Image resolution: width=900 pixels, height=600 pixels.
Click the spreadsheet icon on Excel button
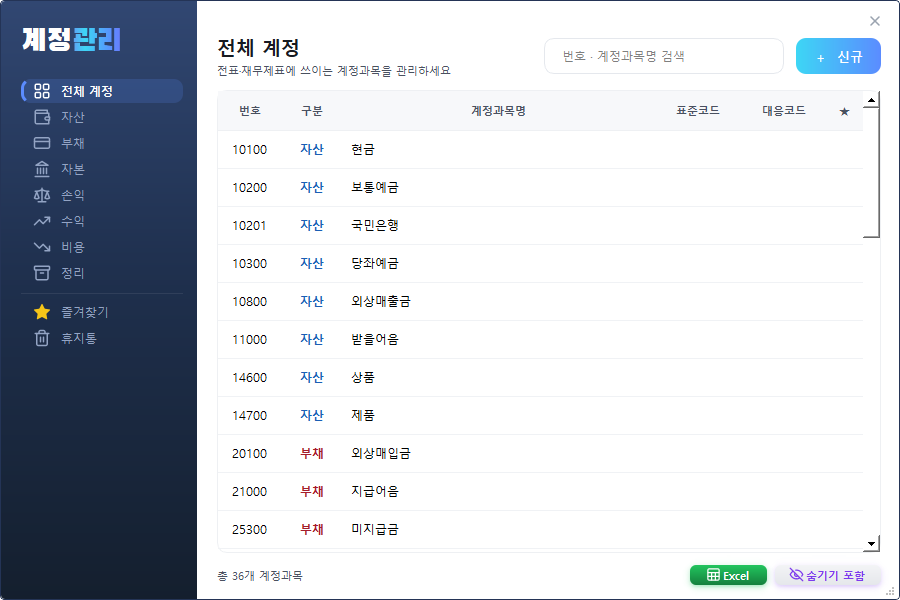click(x=713, y=575)
